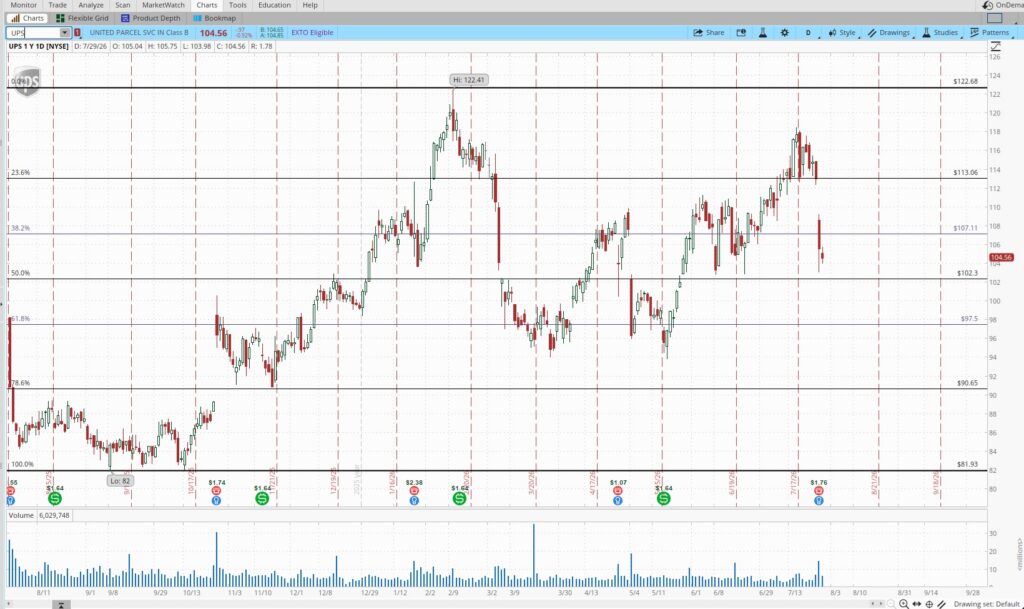
Task: Open the Drawings dropdown
Action: [x=889, y=33]
